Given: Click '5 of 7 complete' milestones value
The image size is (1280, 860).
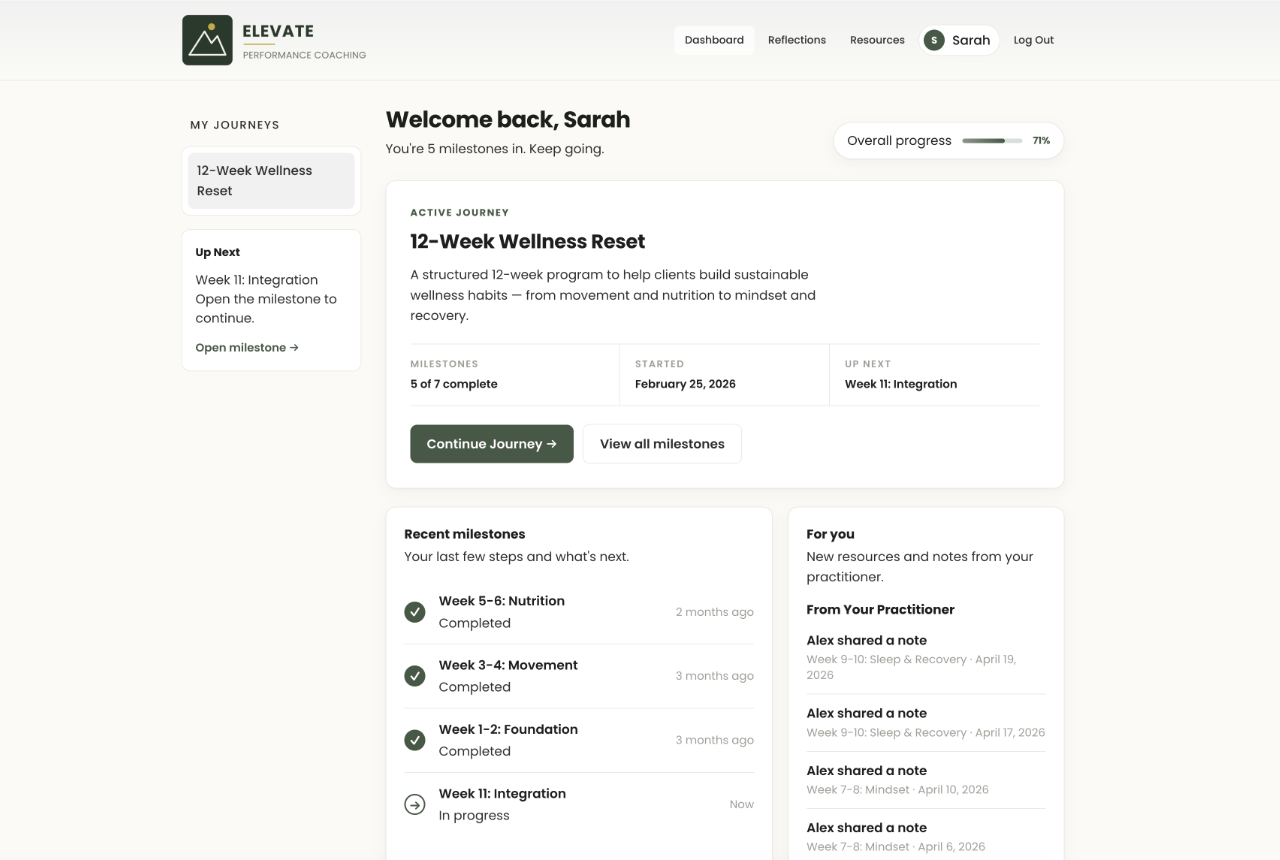Looking at the screenshot, I should (454, 384).
